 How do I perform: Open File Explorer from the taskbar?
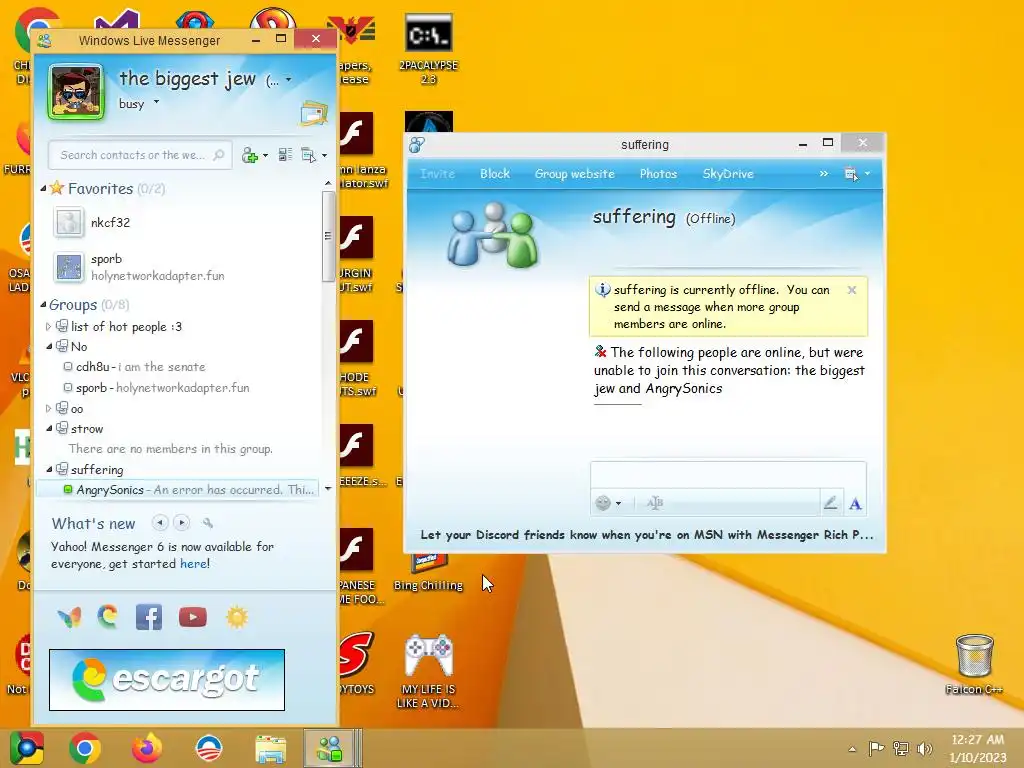(x=270, y=748)
